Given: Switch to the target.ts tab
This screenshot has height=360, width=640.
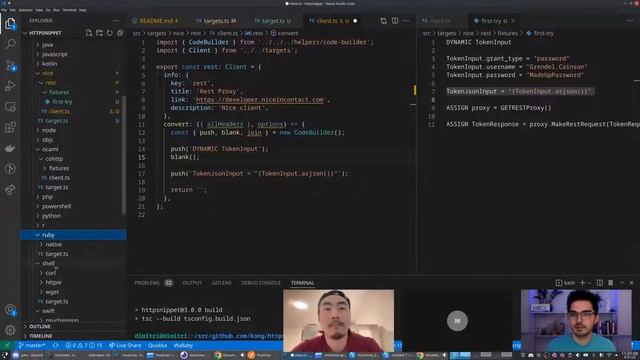Looking at the screenshot, I should (273, 21).
